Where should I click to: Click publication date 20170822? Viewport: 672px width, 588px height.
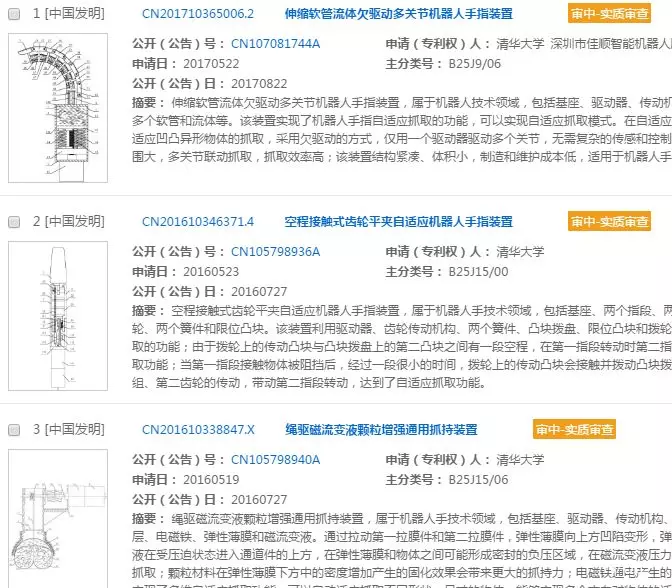click(x=259, y=84)
